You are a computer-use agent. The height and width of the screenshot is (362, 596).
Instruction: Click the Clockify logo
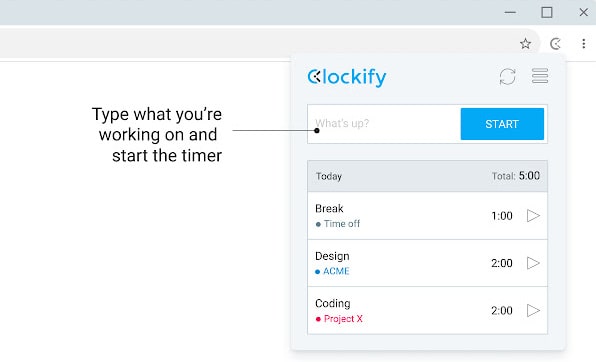347,77
